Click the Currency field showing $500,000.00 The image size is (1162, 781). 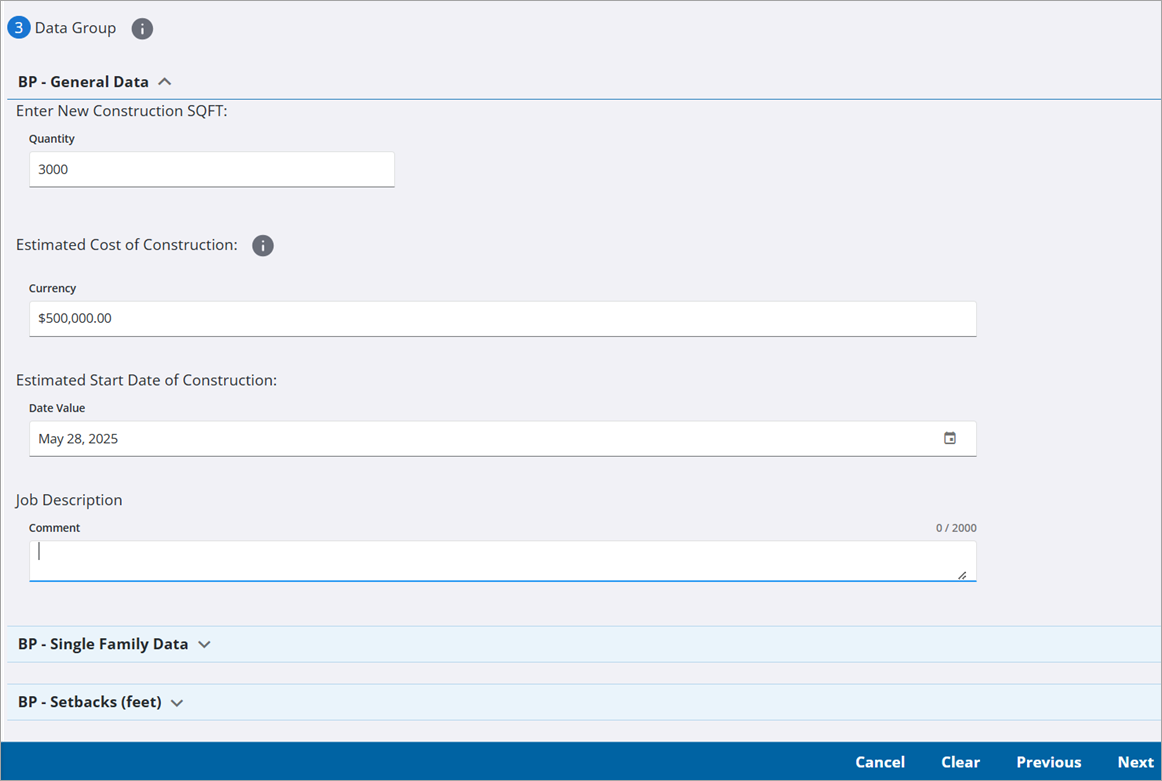click(502, 319)
